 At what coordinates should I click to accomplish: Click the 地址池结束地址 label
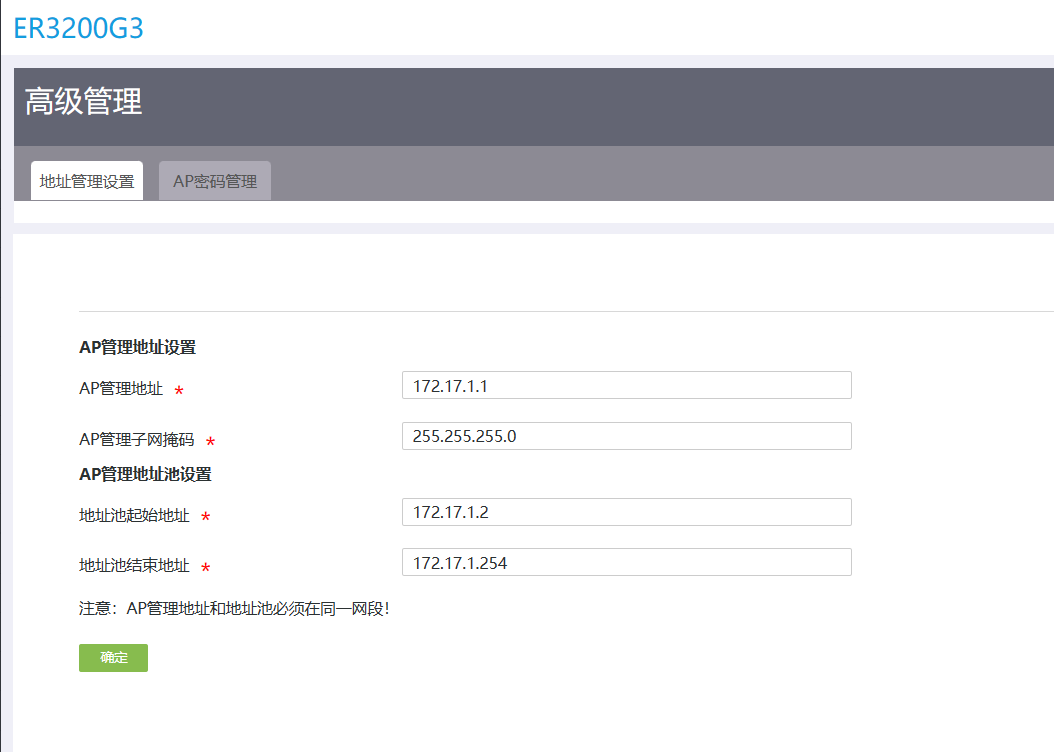click(134, 566)
